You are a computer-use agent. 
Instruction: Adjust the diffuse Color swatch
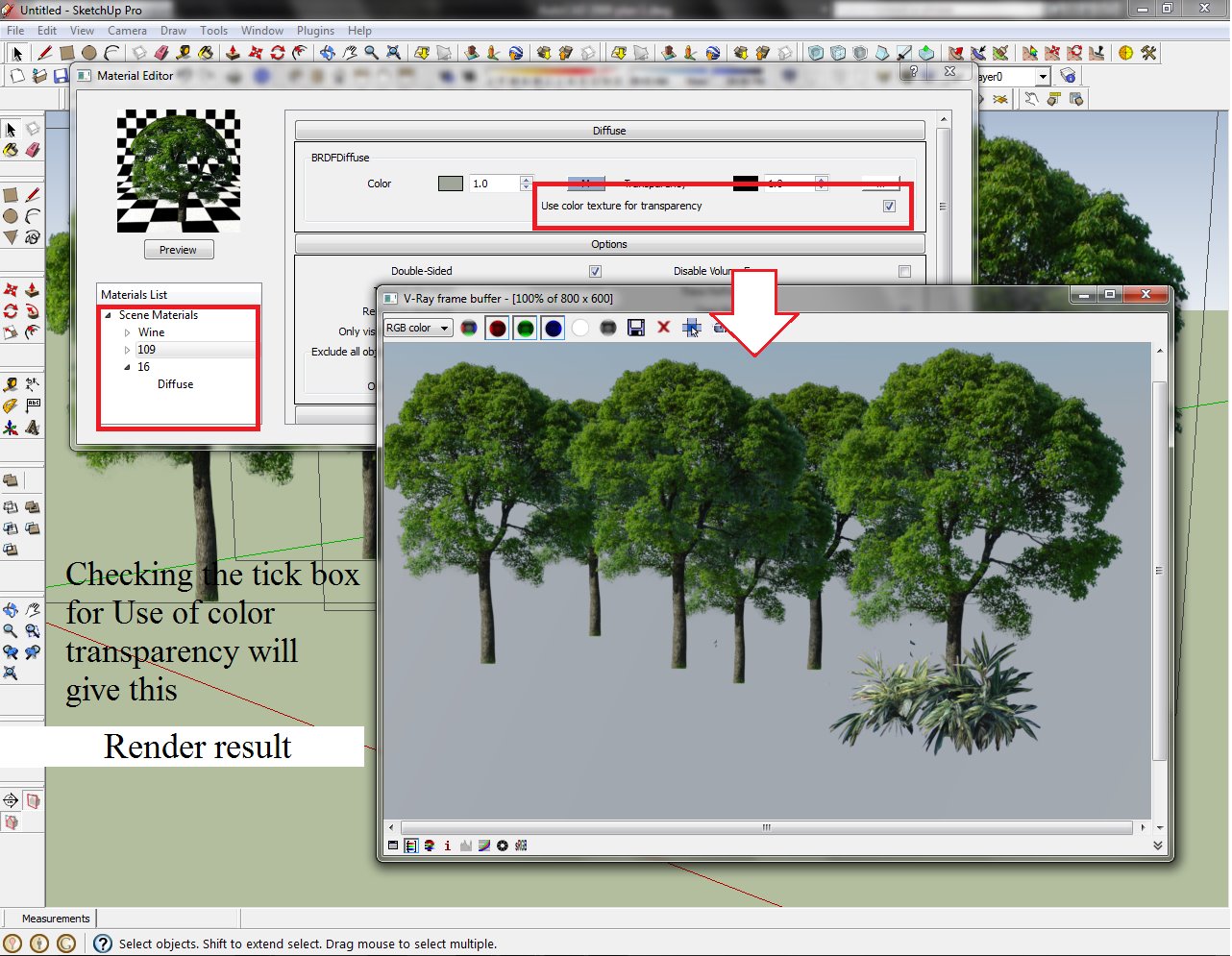[x=450, y=183]
